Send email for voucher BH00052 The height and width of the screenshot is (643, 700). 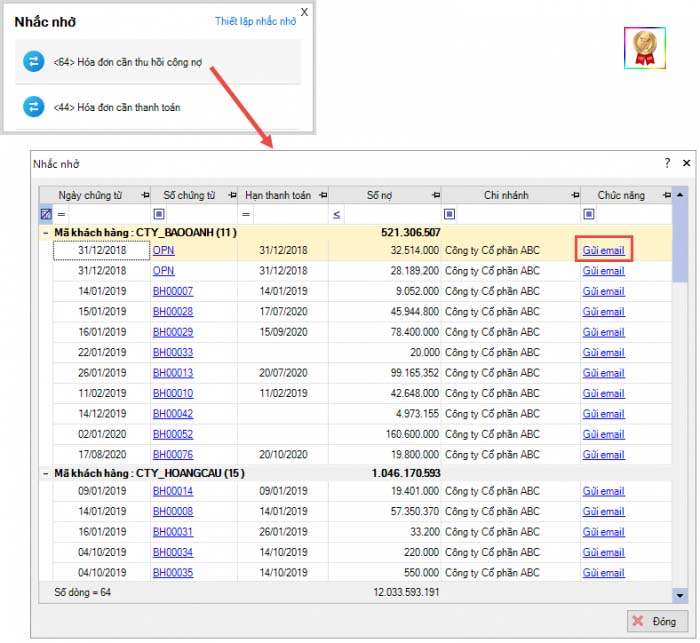point(604,434)
